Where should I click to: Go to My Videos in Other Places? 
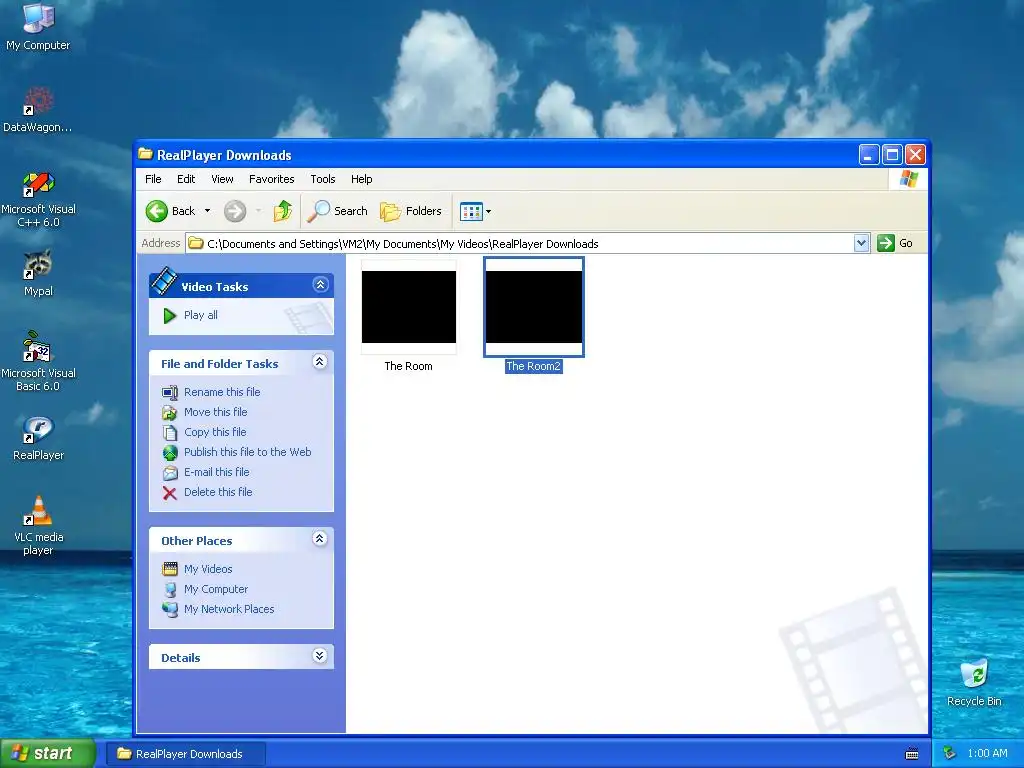pos(208,569)
